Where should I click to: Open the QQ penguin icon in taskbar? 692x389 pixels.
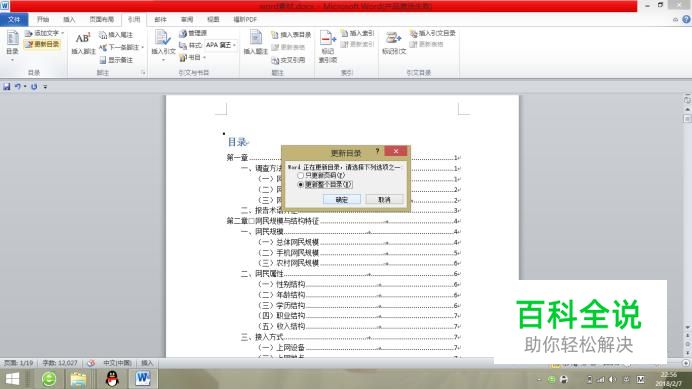[112, 379]
